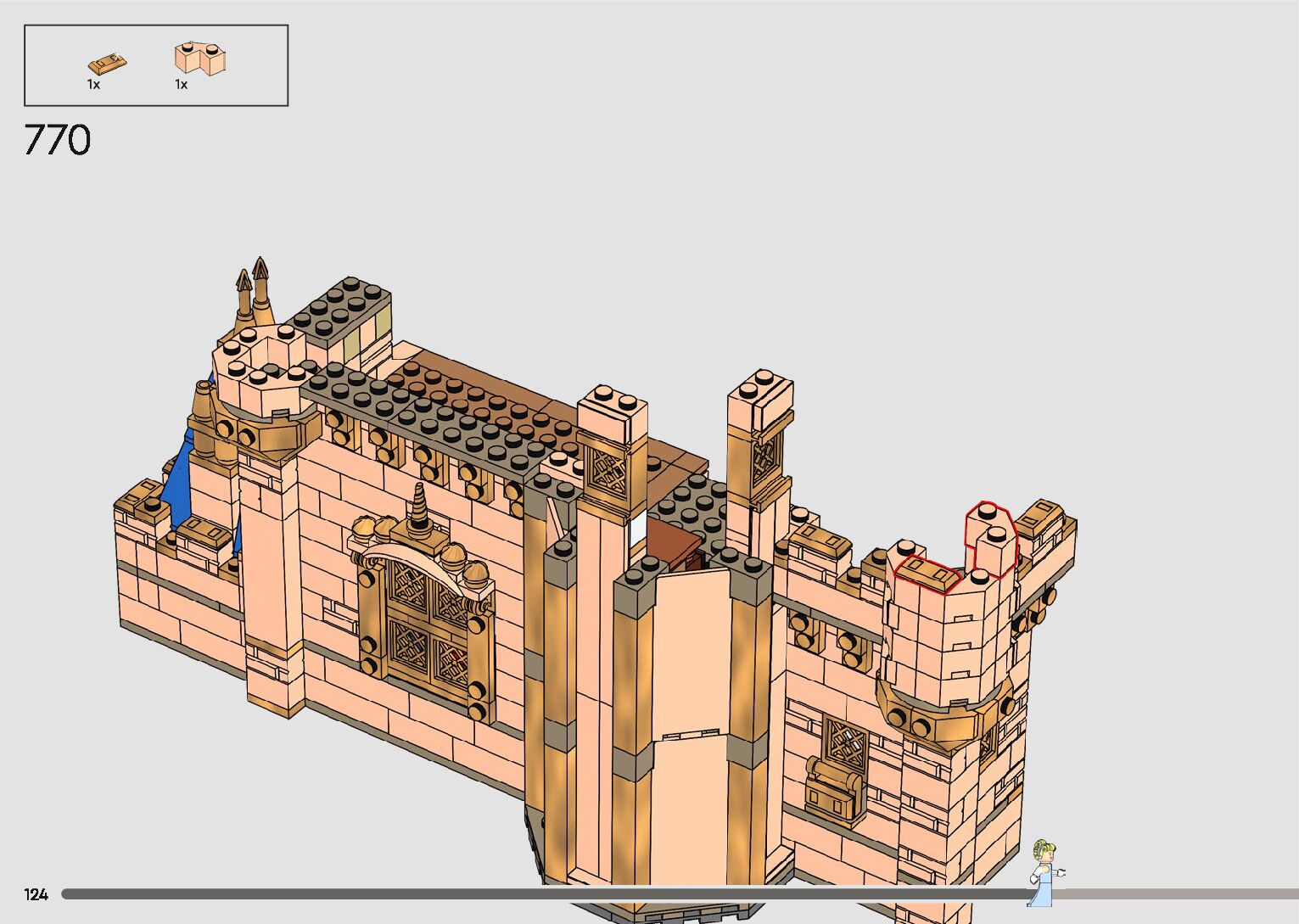
Task: Click the step number 770
Action: coord(57,140)
